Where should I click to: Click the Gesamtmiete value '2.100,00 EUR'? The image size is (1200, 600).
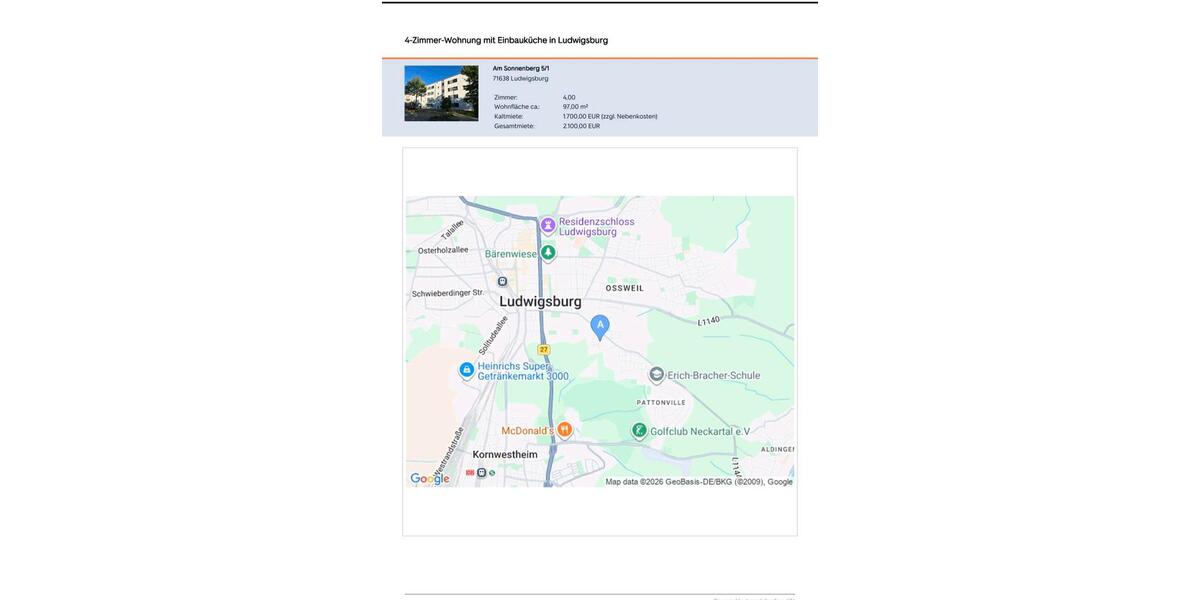click(x=581, y=126)
